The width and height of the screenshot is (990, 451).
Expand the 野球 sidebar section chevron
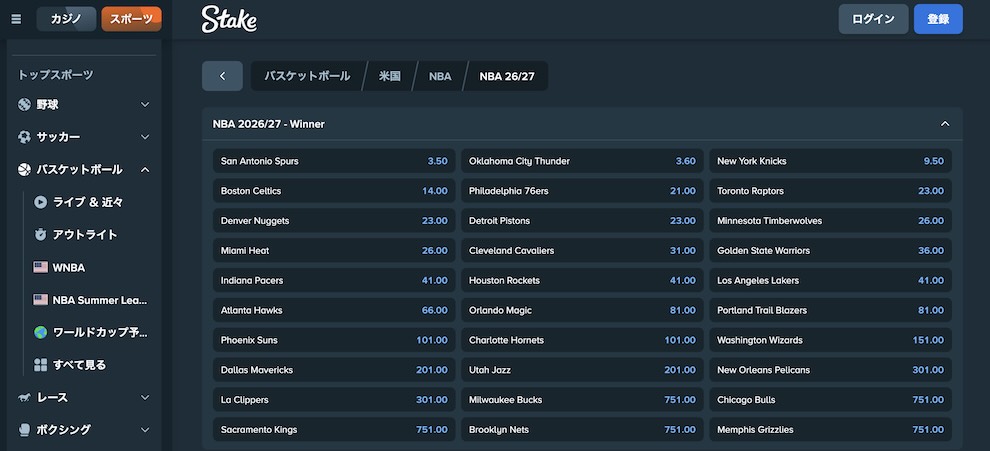tap(145, 104)
